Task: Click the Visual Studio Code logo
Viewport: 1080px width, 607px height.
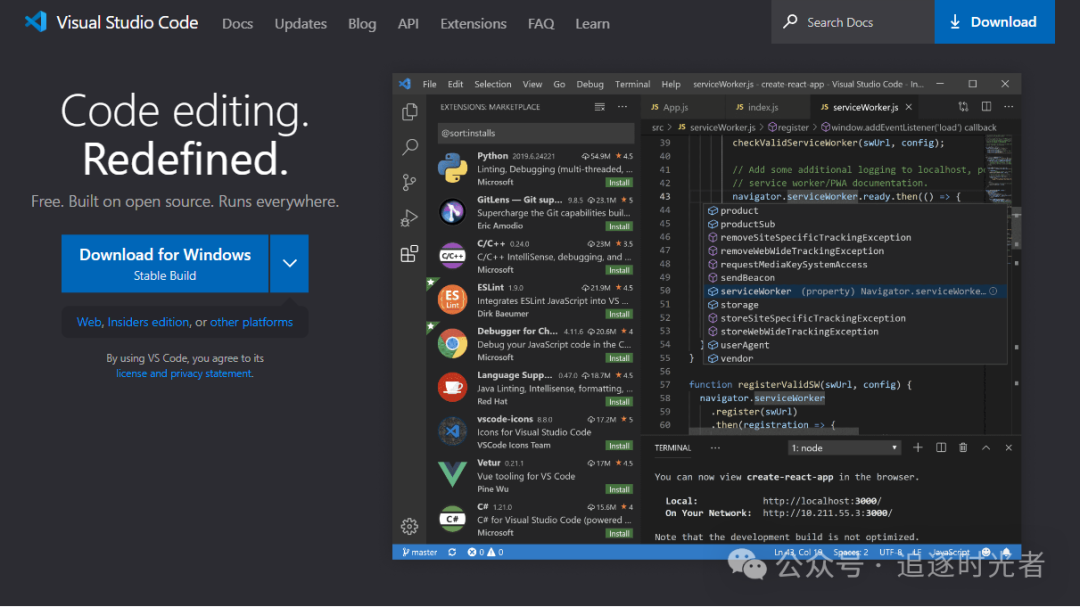Action: 36,22
